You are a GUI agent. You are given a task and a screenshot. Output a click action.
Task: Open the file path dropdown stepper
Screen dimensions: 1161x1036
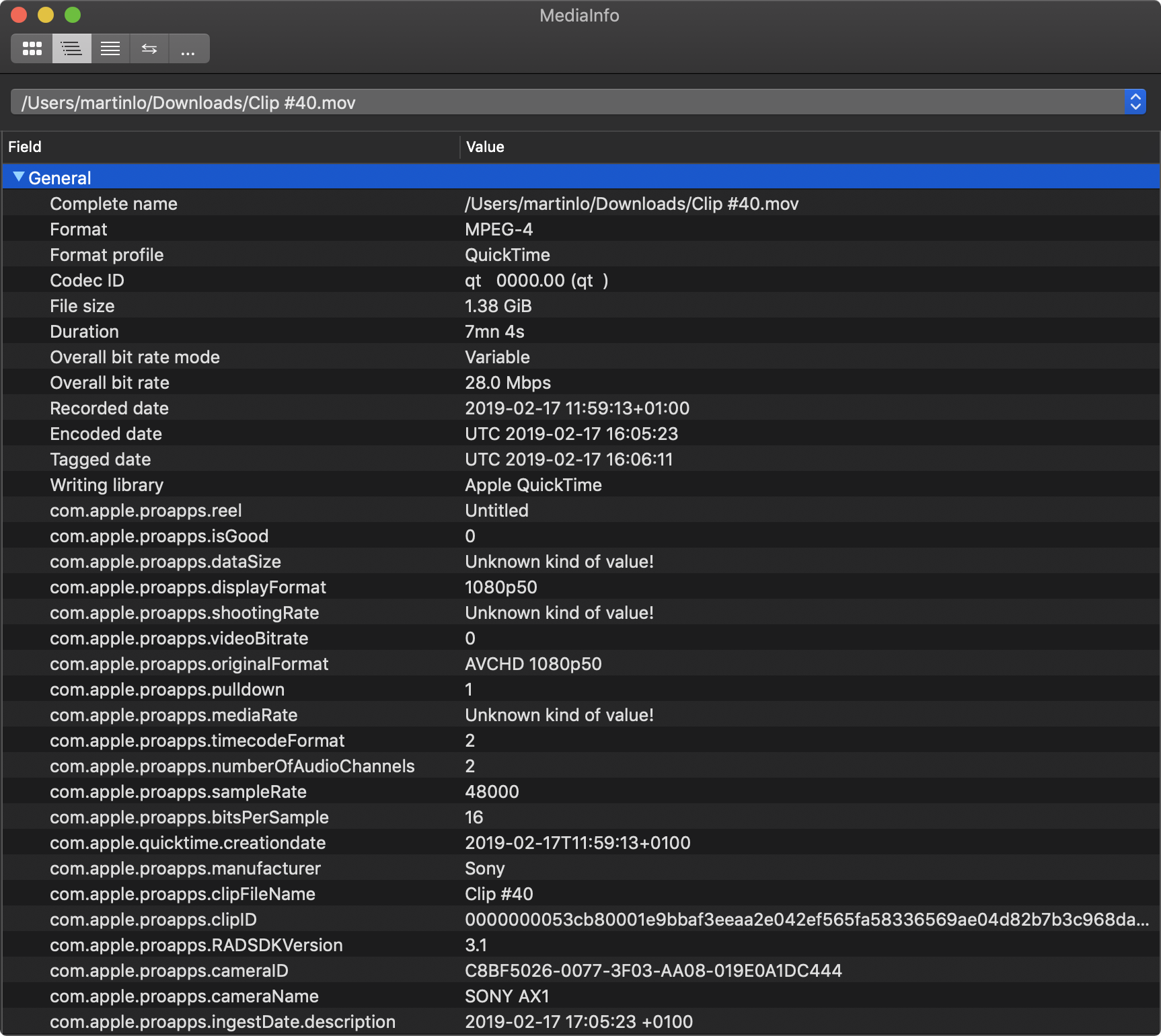[x=1135, y=102]
